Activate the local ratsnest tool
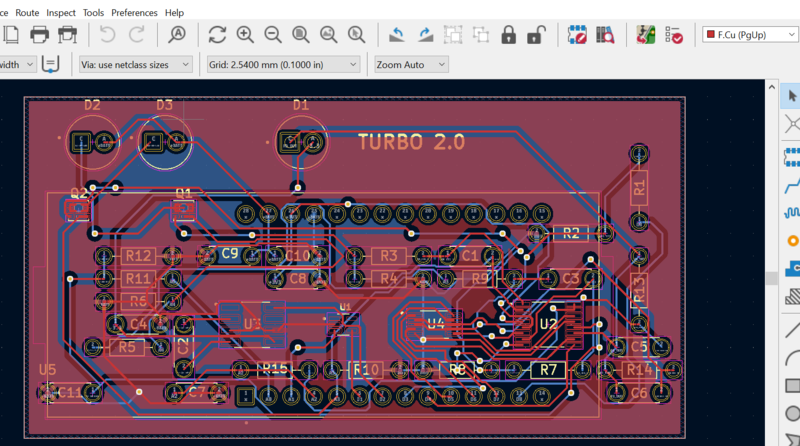Viewport: 800px width, 446px height. click(x=792, y=123)
